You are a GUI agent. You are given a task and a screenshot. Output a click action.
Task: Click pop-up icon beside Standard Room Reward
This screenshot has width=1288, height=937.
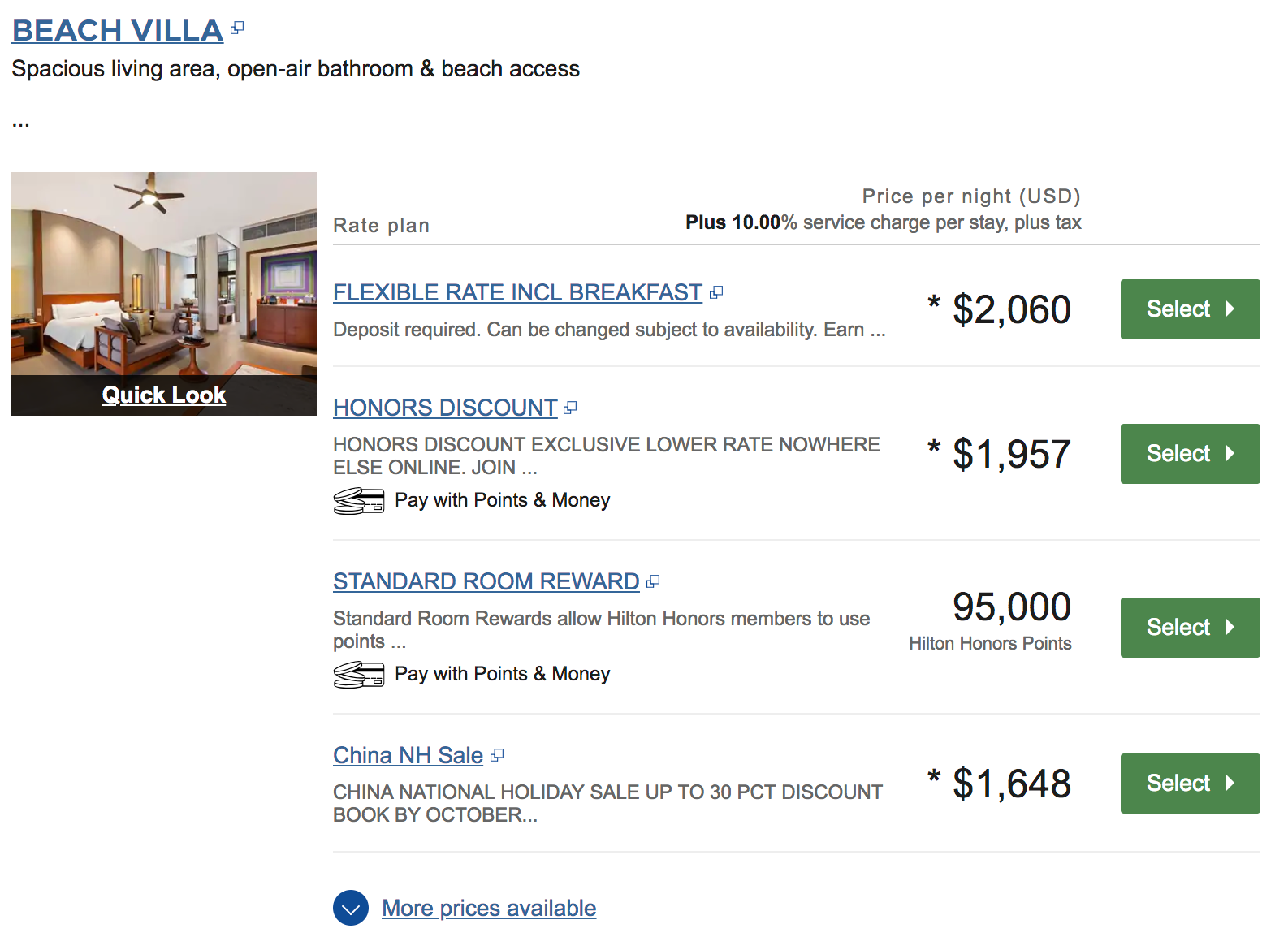653,581
